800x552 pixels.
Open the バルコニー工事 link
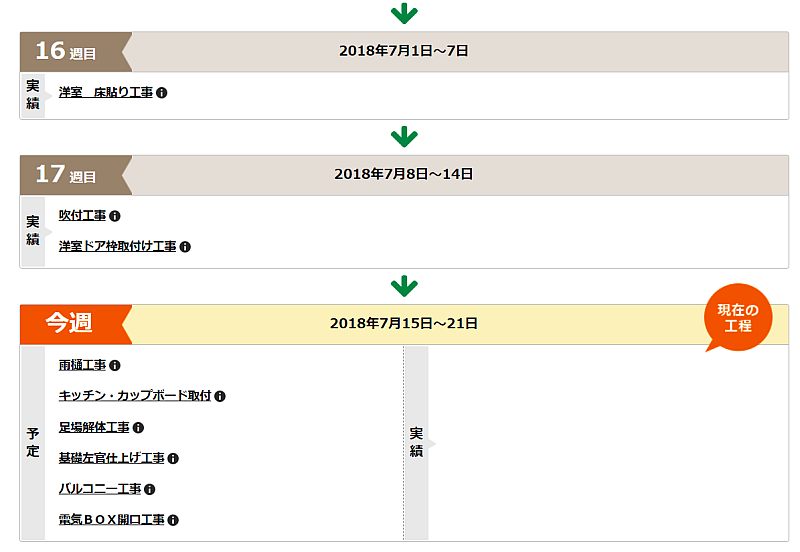tap(99, 489)
